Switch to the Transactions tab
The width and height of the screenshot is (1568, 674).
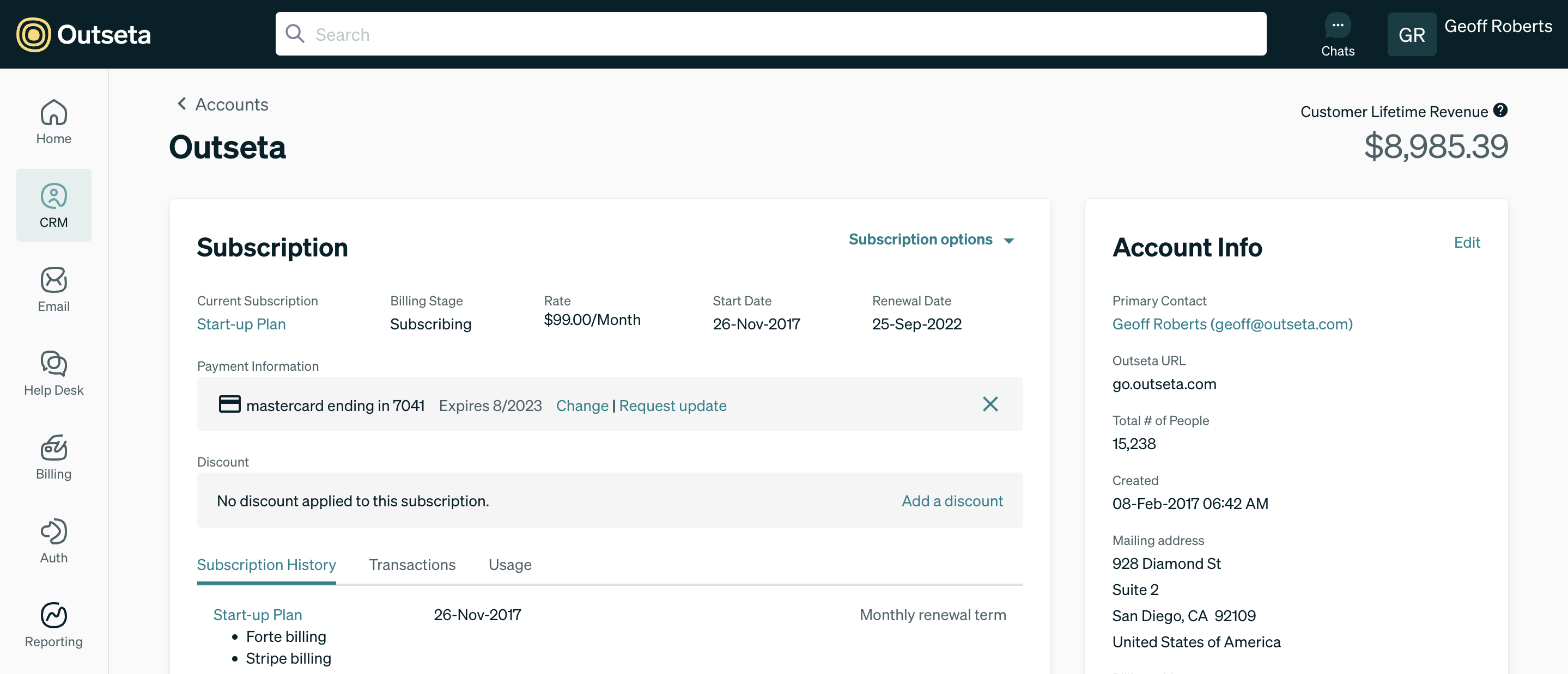pos(411,565)
